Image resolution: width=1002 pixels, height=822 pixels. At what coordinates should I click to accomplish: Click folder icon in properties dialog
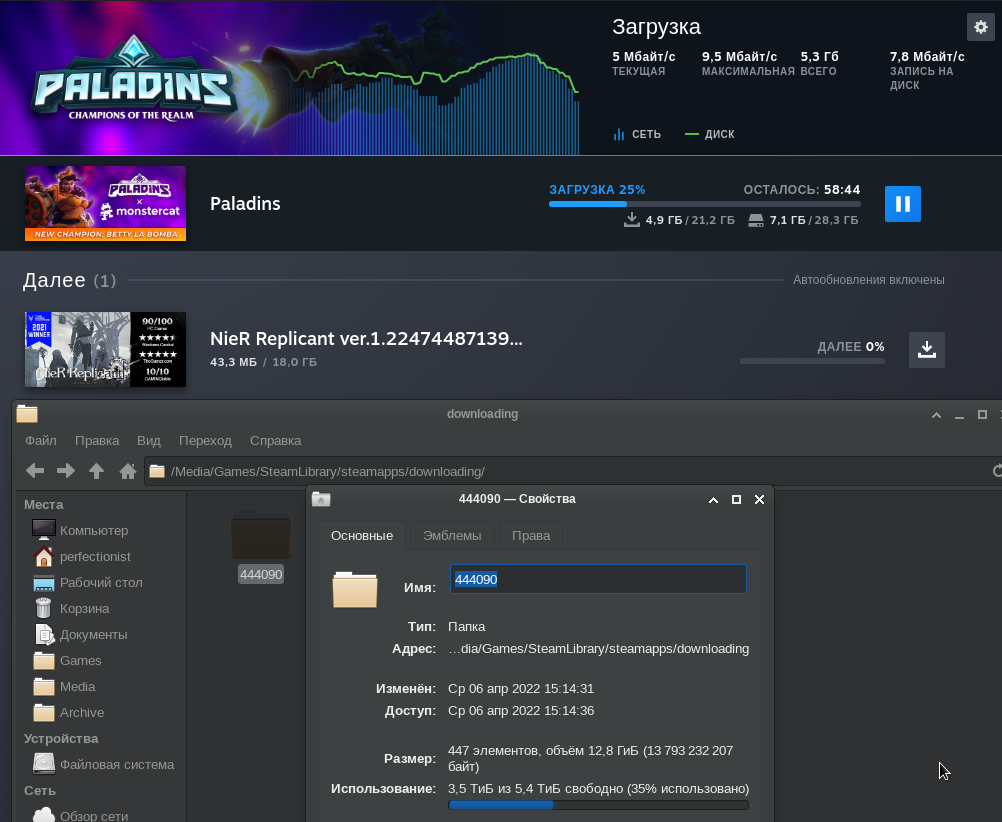[x=355, y=589]
